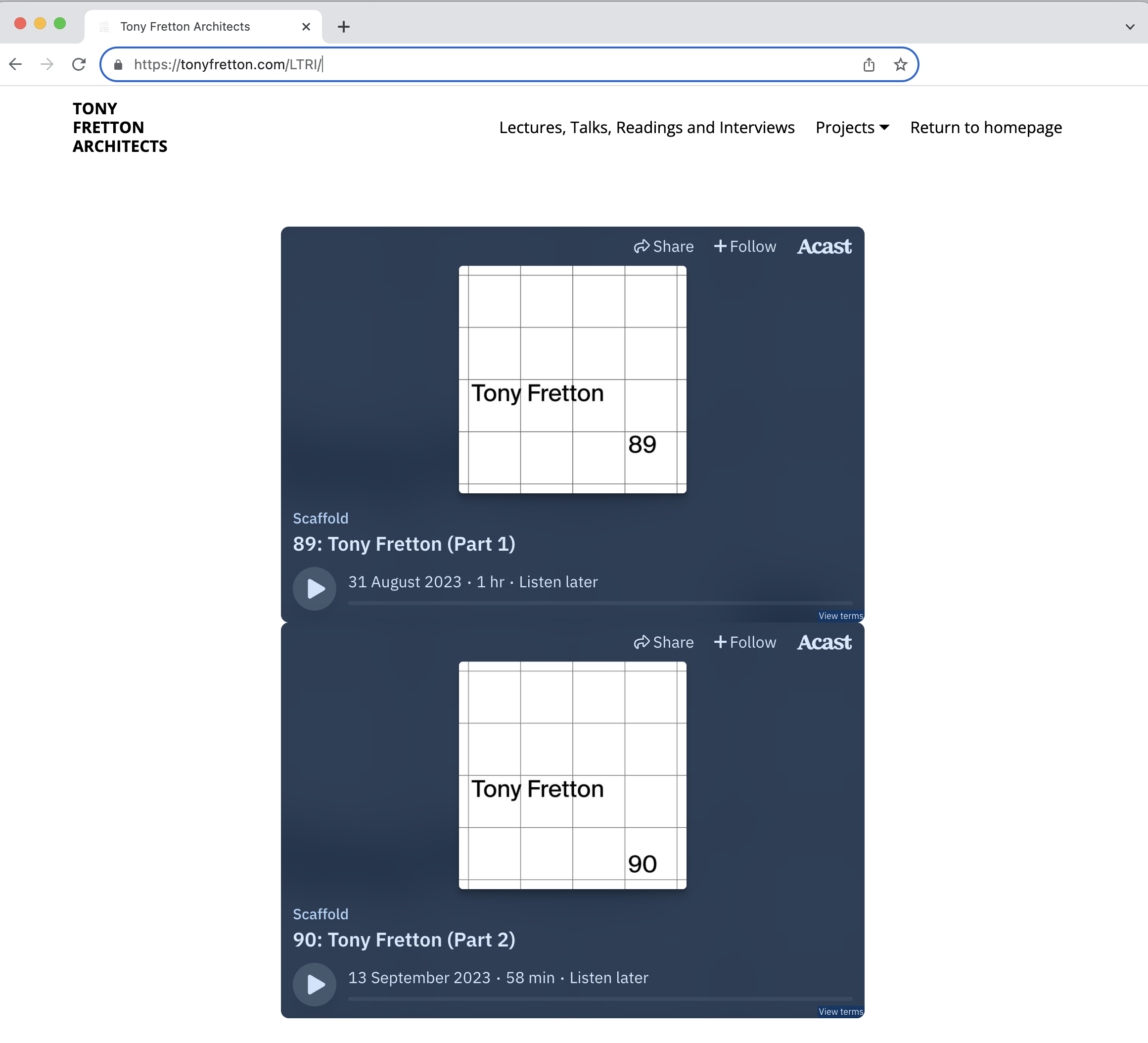Screen dimensions: 1148x1043
Task: Click the Acast logo icon (episode 89)
Action: pos(824,246)
